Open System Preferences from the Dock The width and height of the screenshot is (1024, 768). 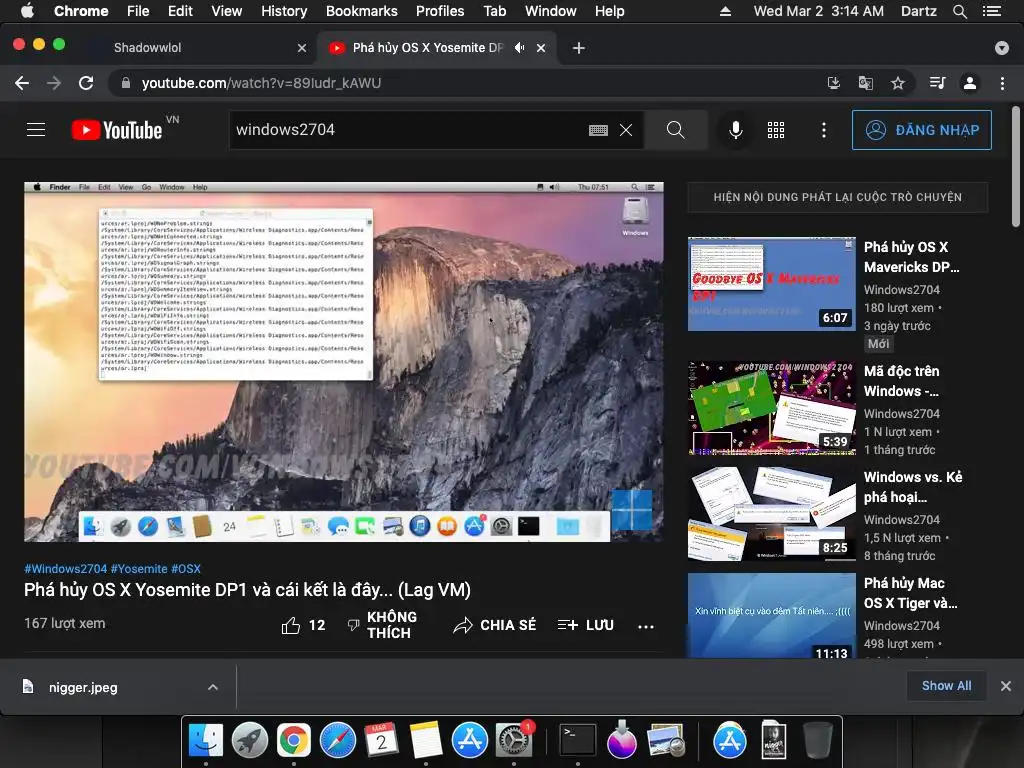pos(514,740)
